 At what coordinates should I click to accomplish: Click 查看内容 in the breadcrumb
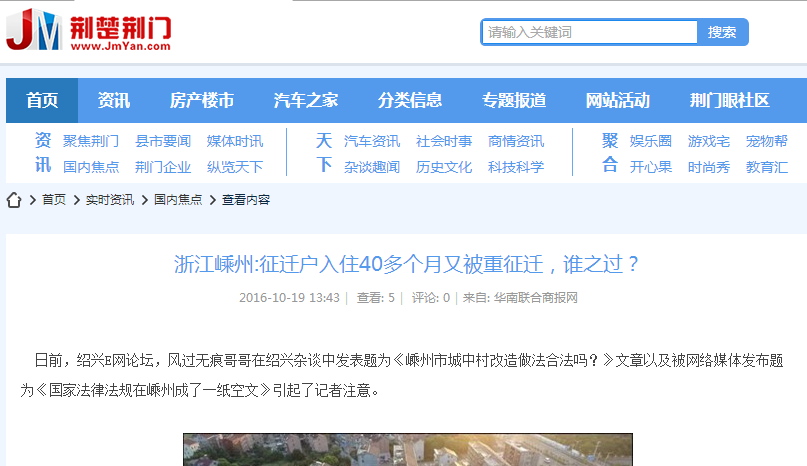coord(246,200)
